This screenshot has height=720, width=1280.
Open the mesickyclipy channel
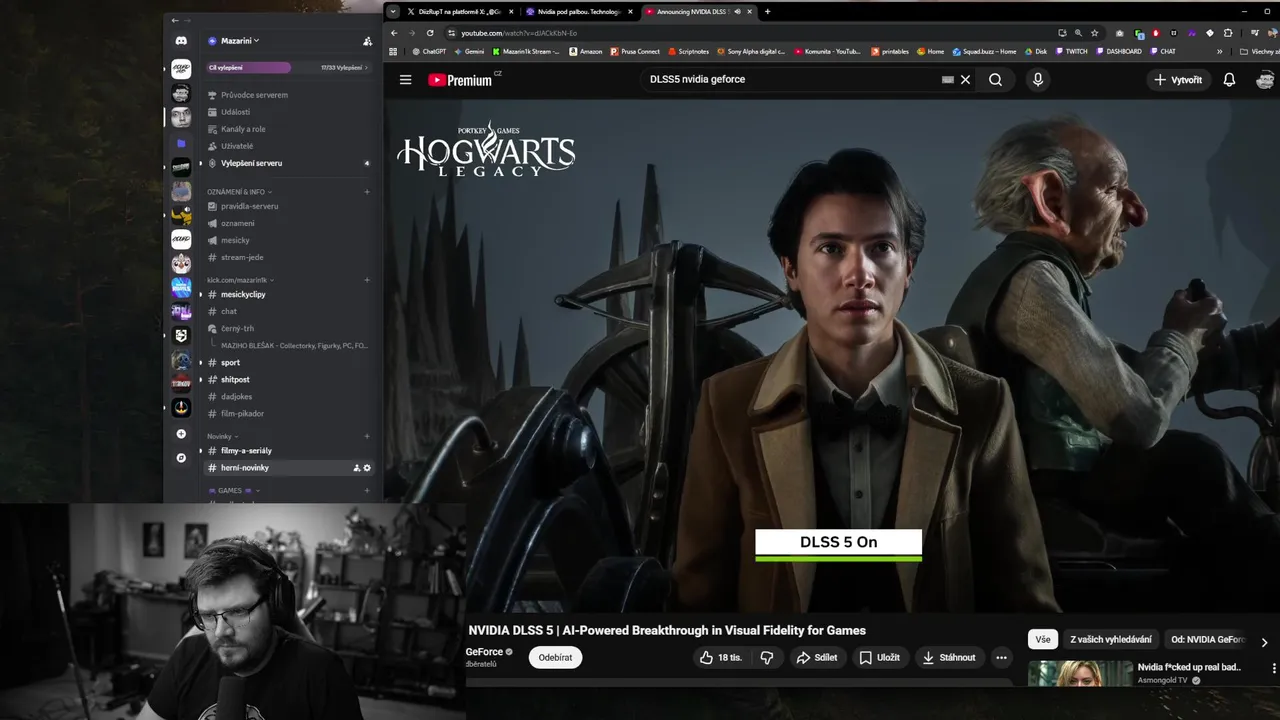tap(243, 295)
